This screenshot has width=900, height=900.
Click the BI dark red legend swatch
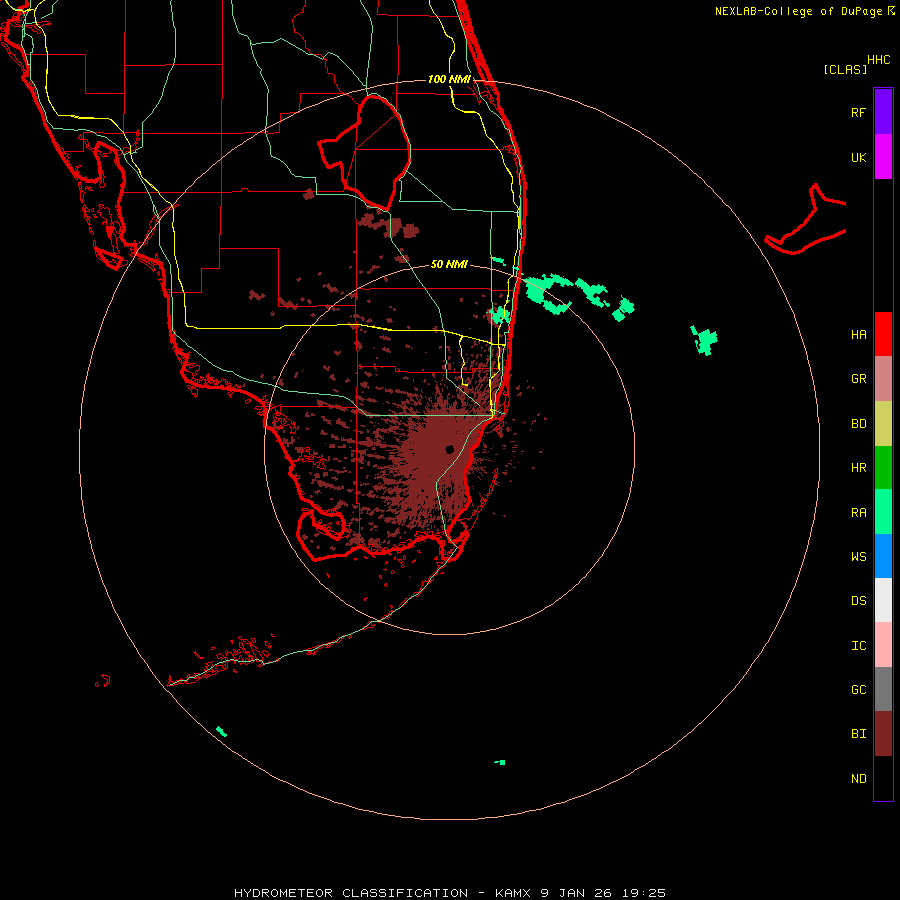click(883, 734)
